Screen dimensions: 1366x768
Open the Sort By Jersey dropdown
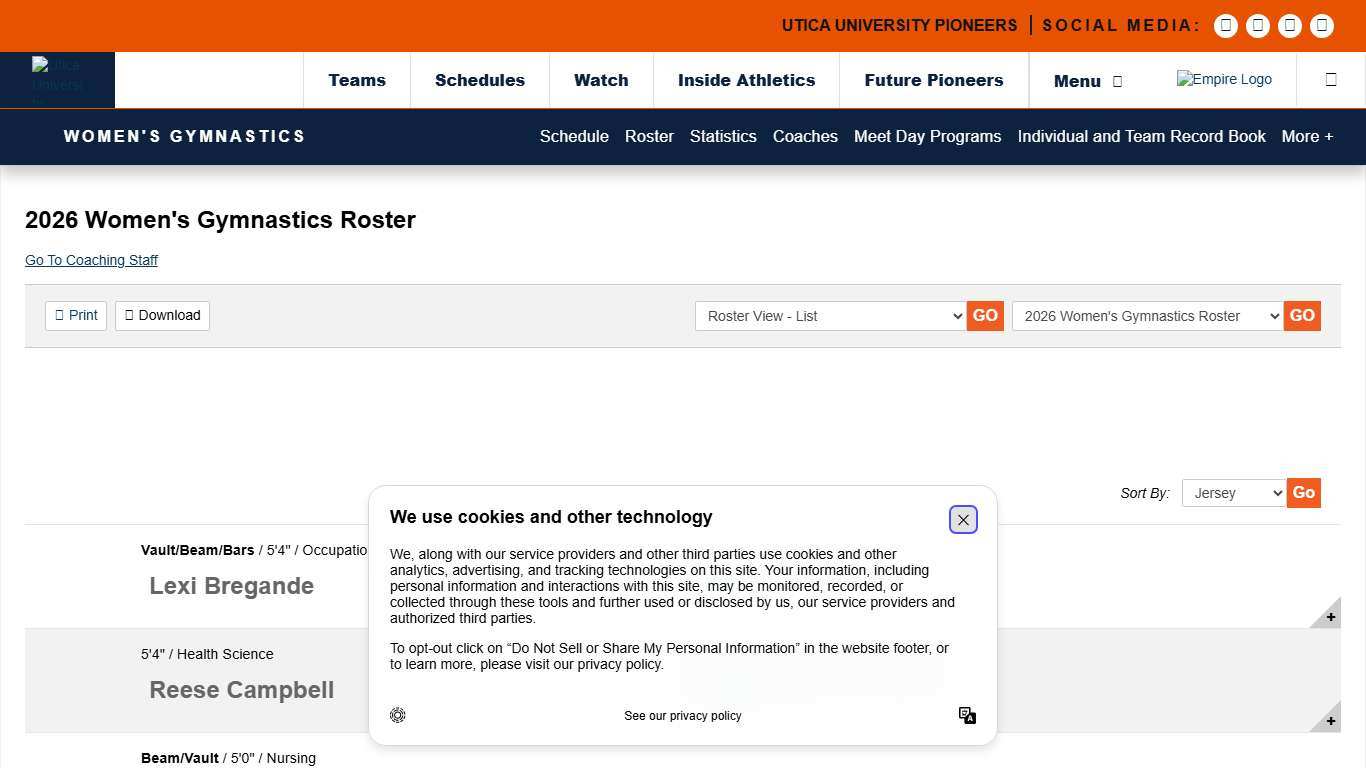click(x=1233, y=493)
